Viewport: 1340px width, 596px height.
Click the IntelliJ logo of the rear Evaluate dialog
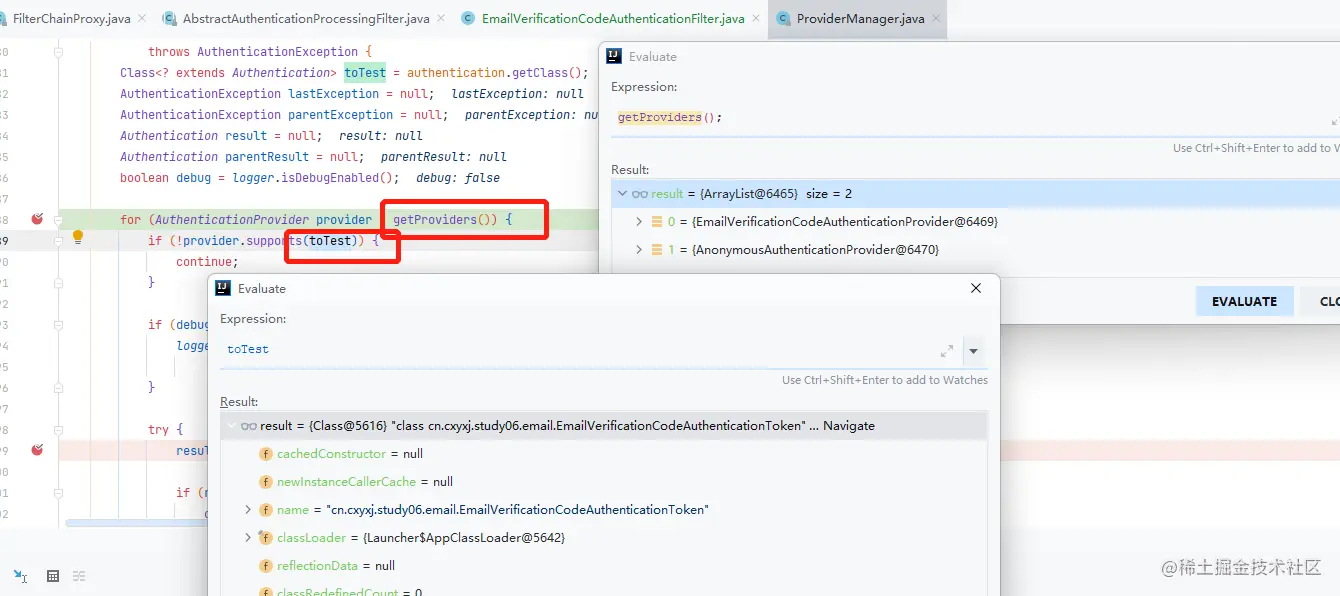tap(614, 57)
